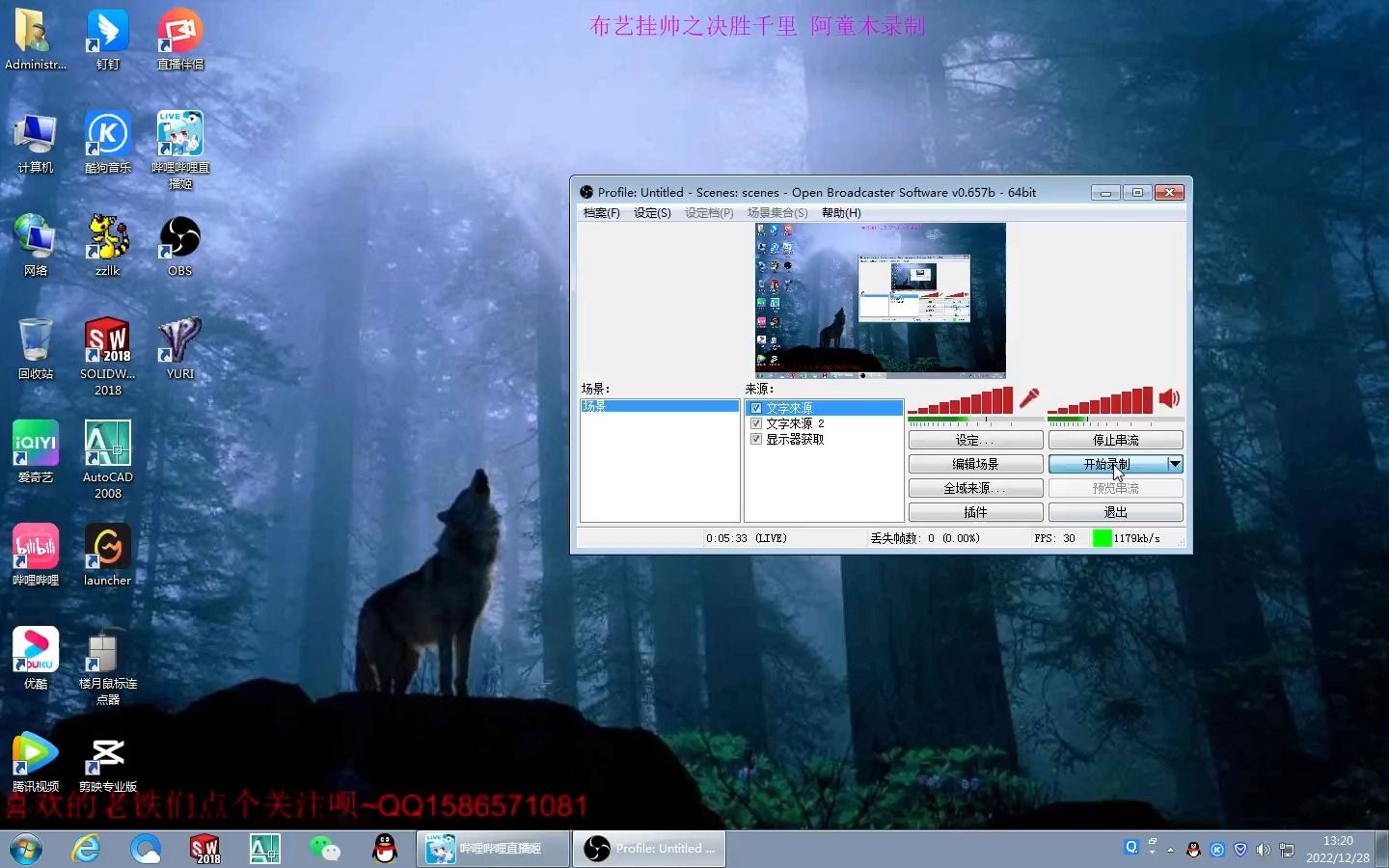This screenshot has height=868, width=1389.
Task: Open 腾讯视频 desktop icon
Action: coord(36,763)
